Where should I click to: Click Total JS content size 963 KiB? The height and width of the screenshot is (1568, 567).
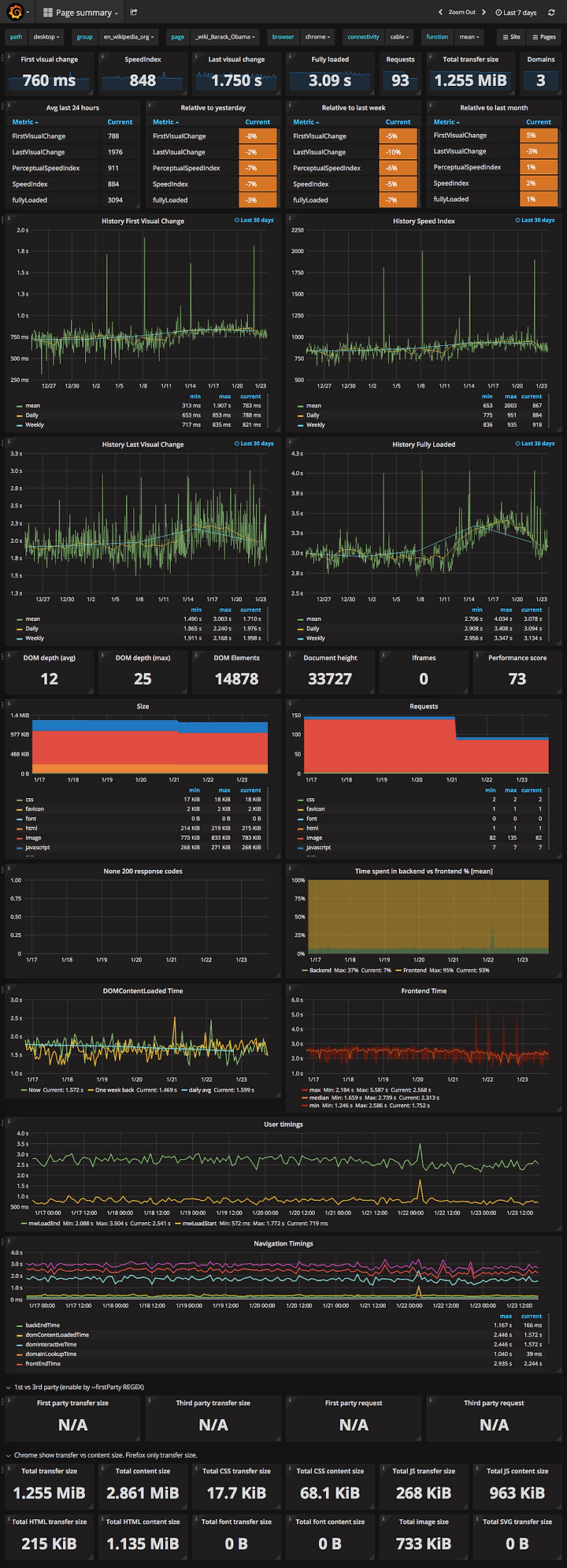click(x=517, y=1493)
